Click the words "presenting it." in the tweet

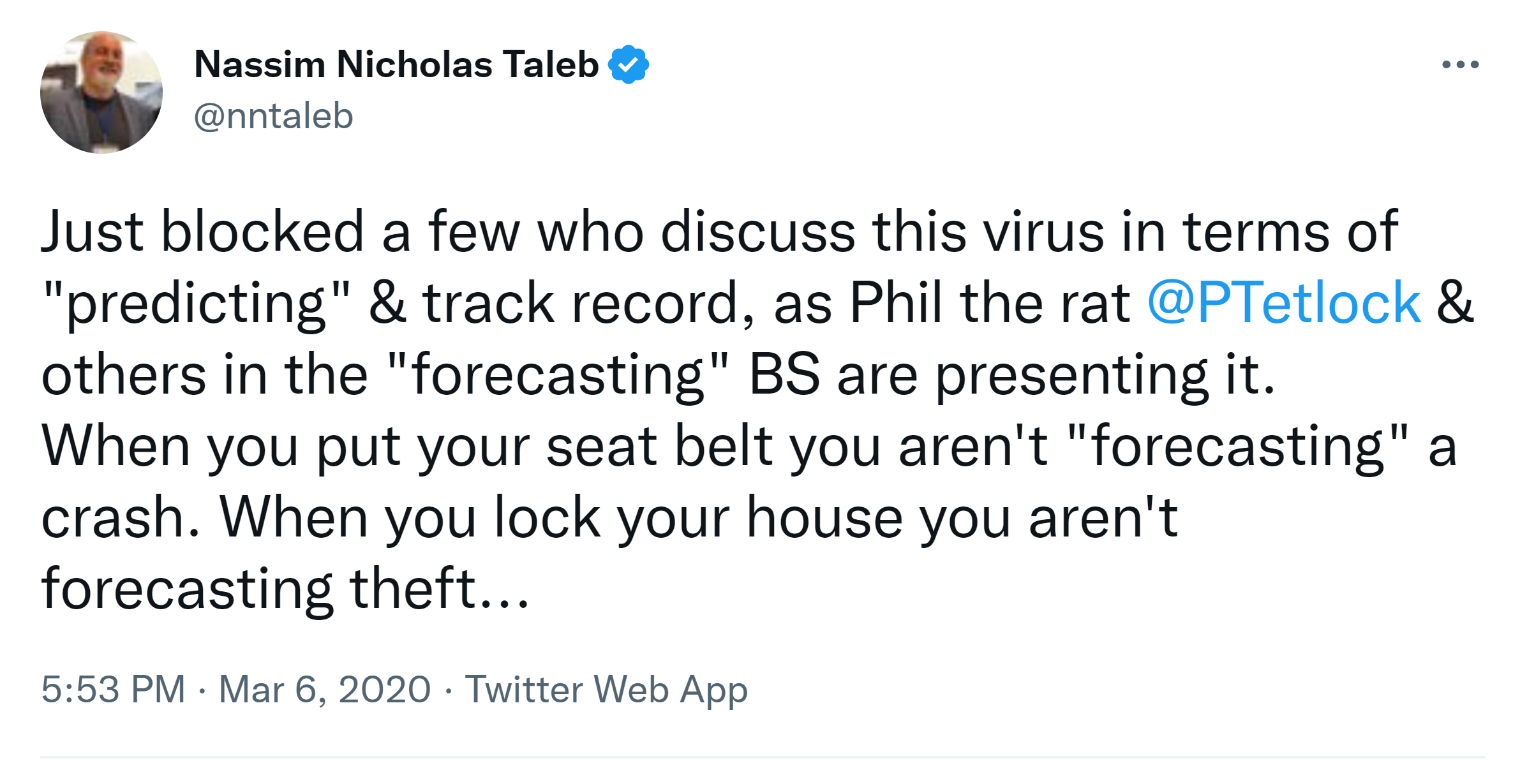coord(1105,376)
